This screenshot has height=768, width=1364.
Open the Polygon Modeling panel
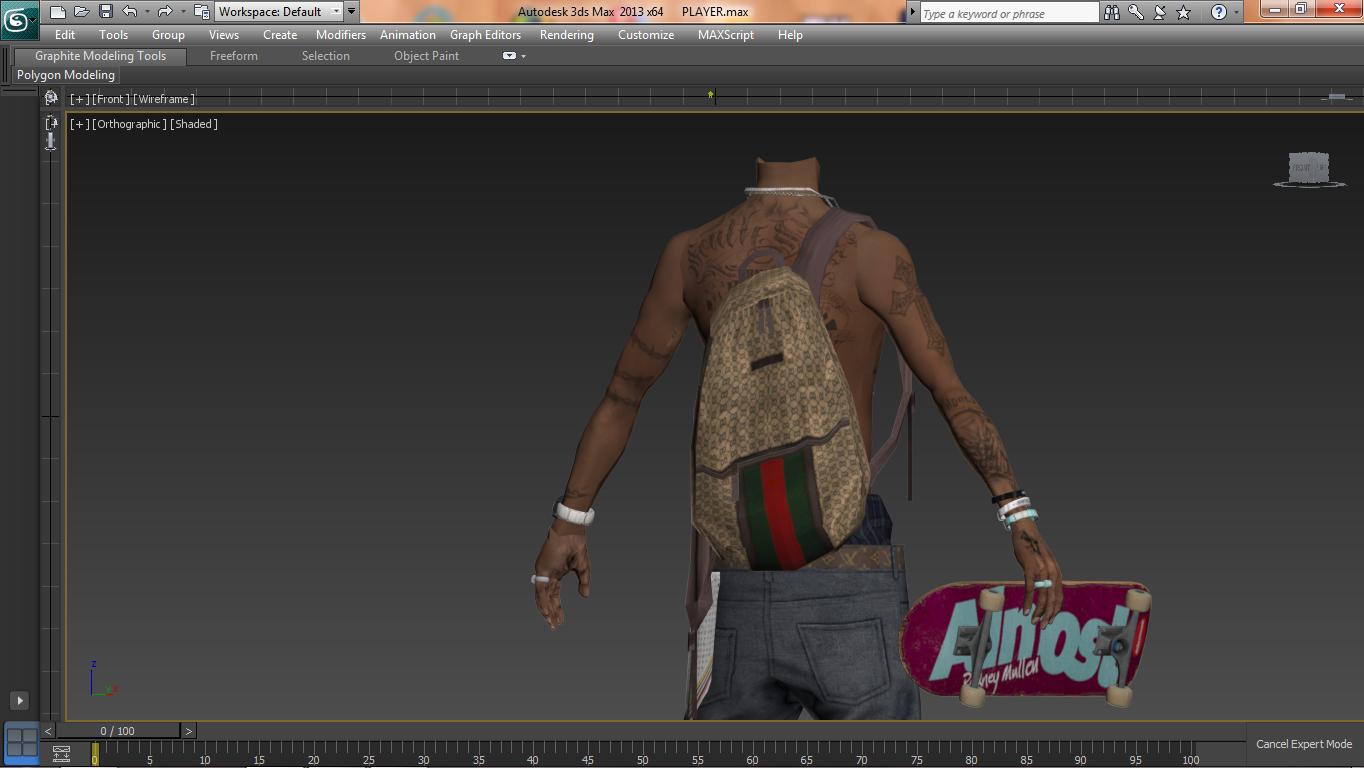point(66,75)
